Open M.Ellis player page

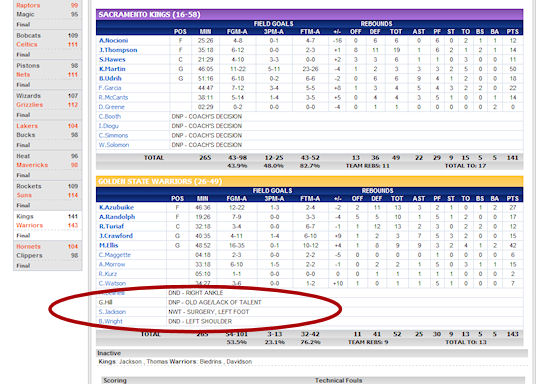(108, 245)
